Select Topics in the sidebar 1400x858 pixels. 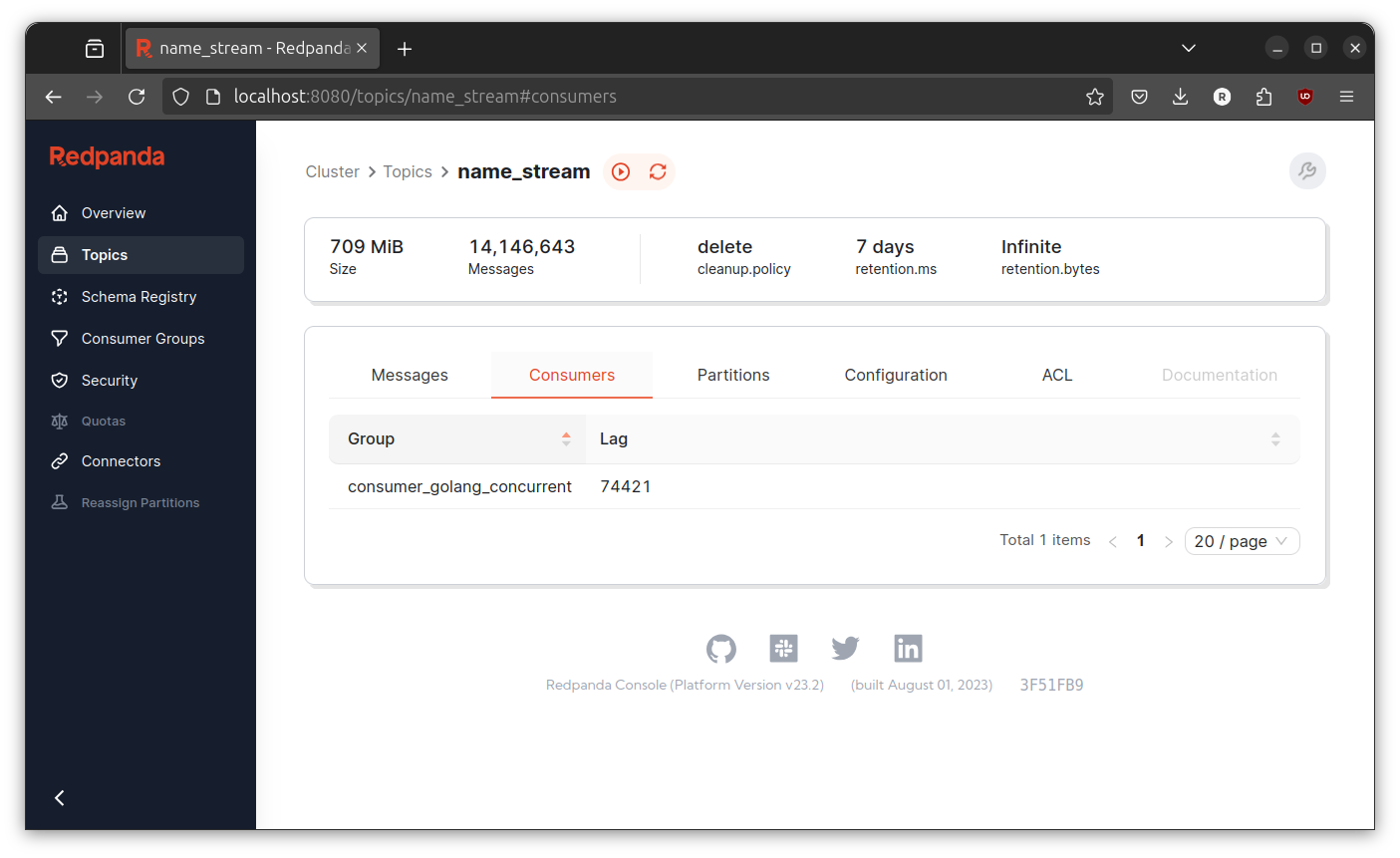pos(140,255)
